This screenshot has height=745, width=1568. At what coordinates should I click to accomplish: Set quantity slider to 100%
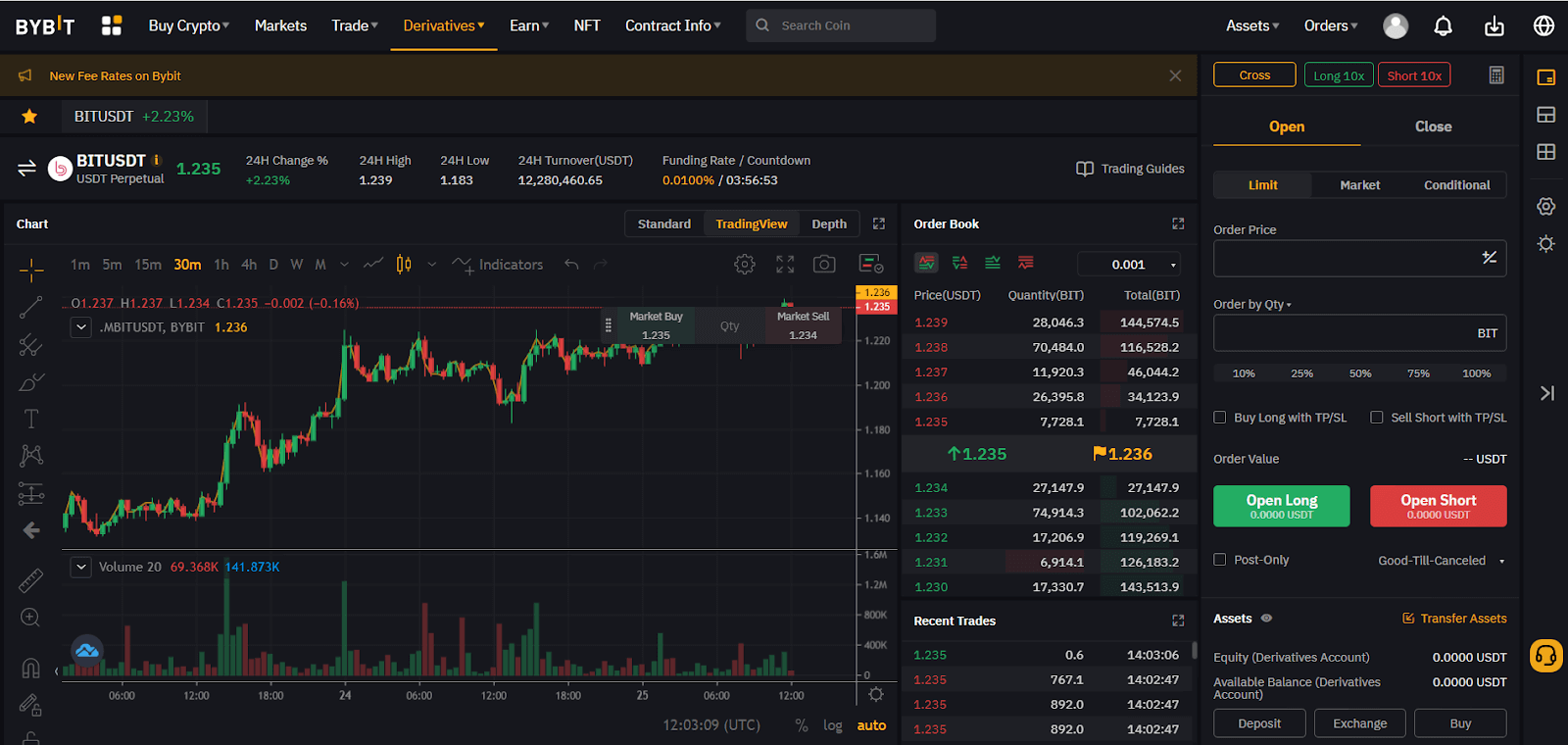coord(1477,373)
